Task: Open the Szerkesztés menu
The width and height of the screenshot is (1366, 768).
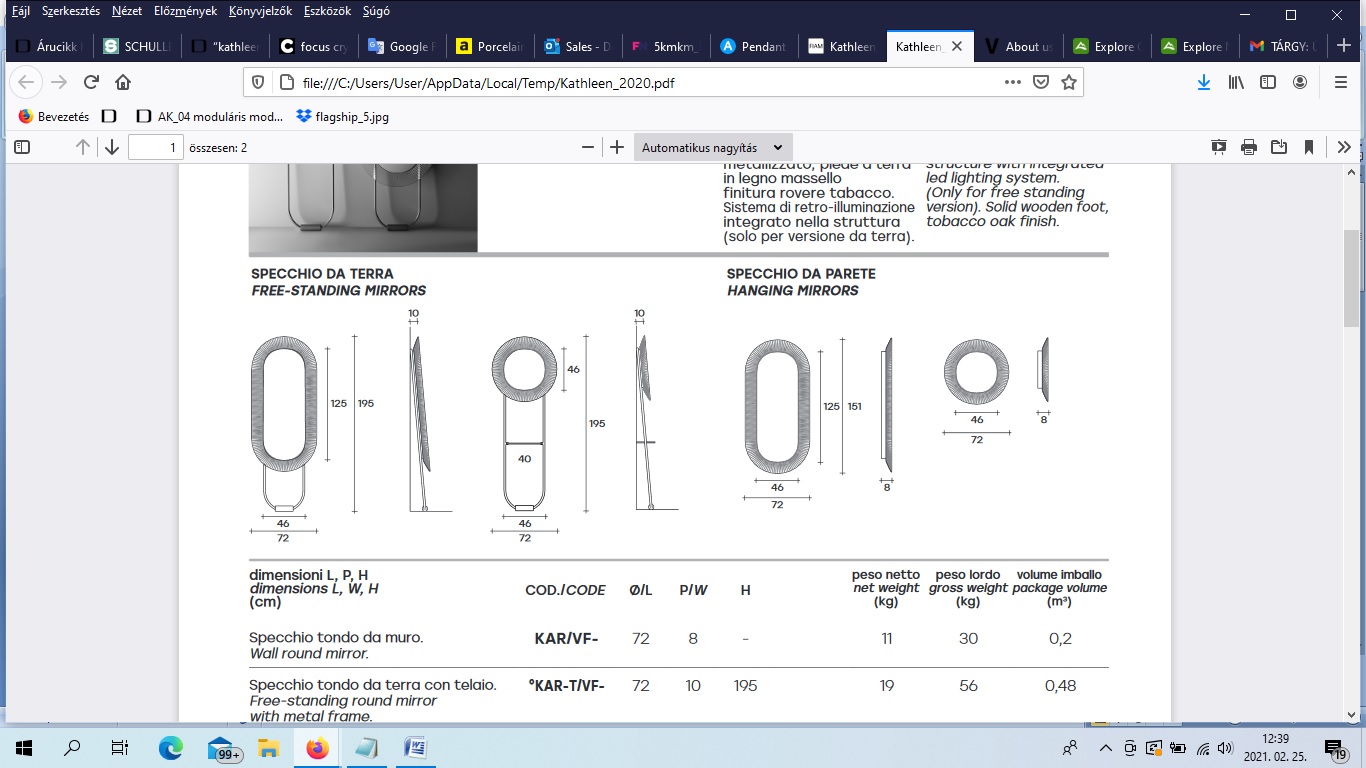Action: point(71,12)
